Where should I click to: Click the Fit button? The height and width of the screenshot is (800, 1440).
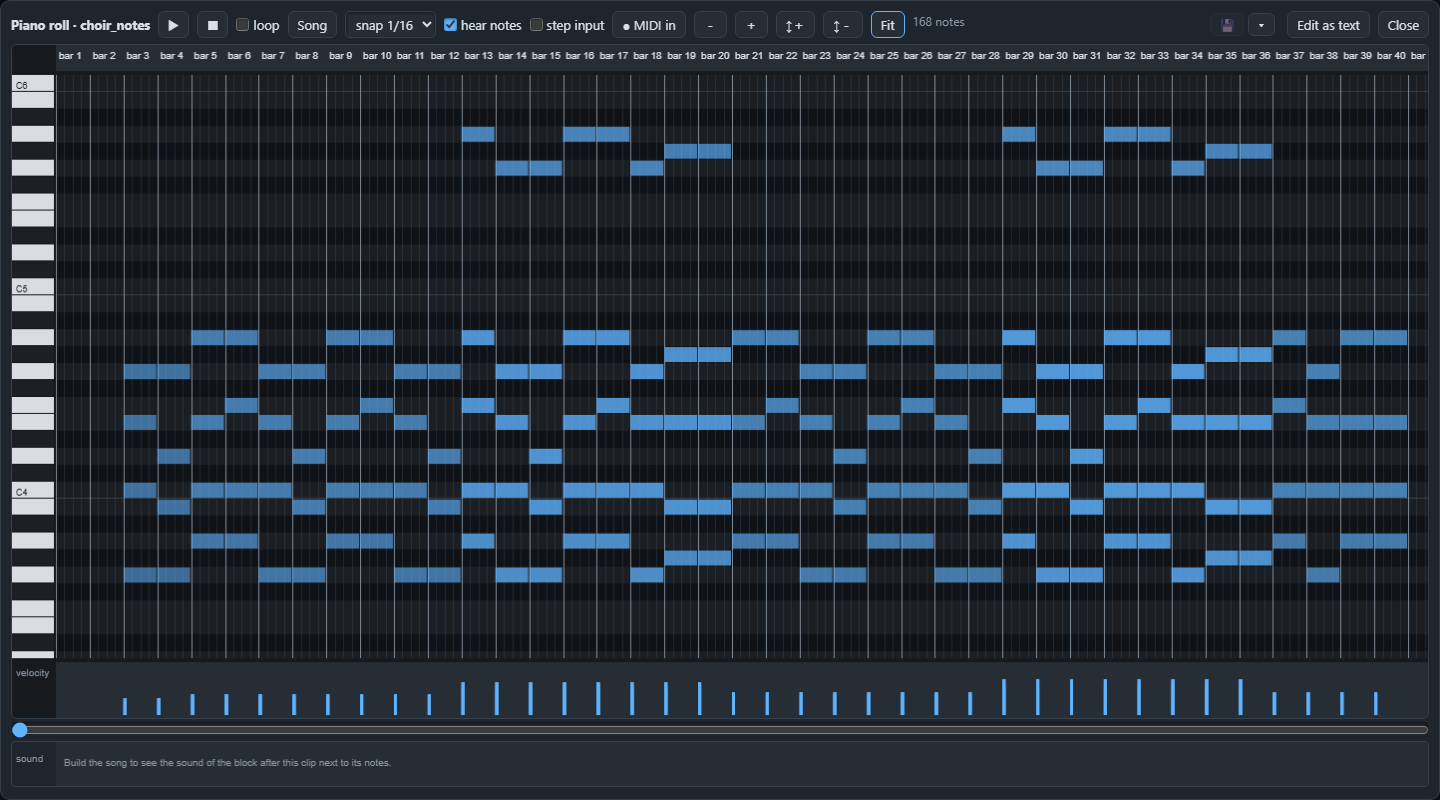click(x=888, y=25)
